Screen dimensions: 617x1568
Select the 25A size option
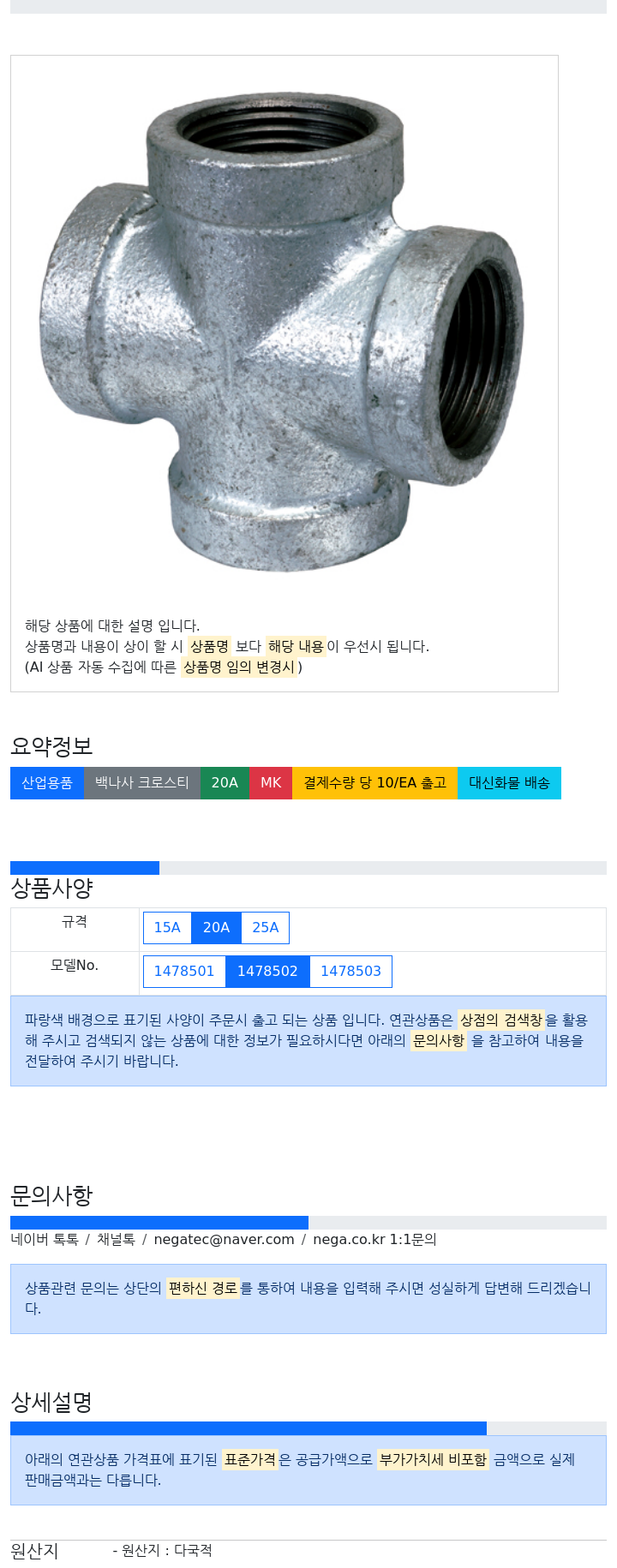point(266,928)
